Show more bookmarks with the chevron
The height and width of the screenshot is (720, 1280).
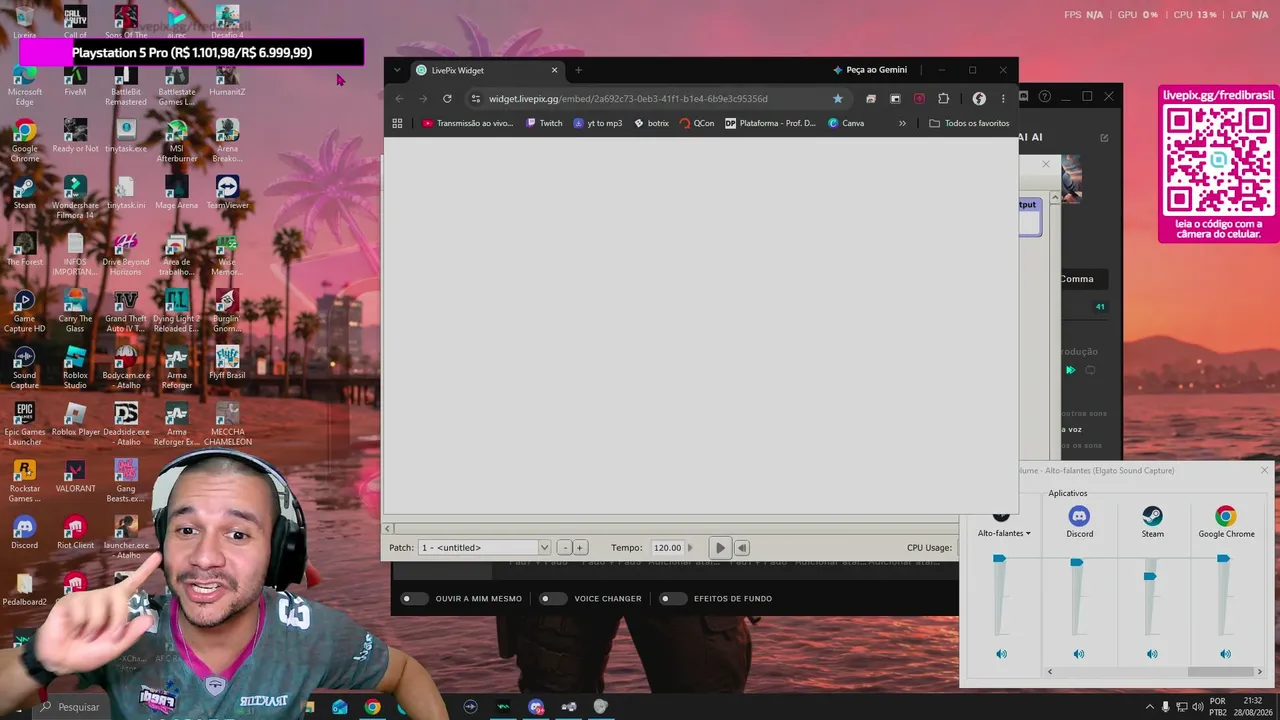(902, 123)
